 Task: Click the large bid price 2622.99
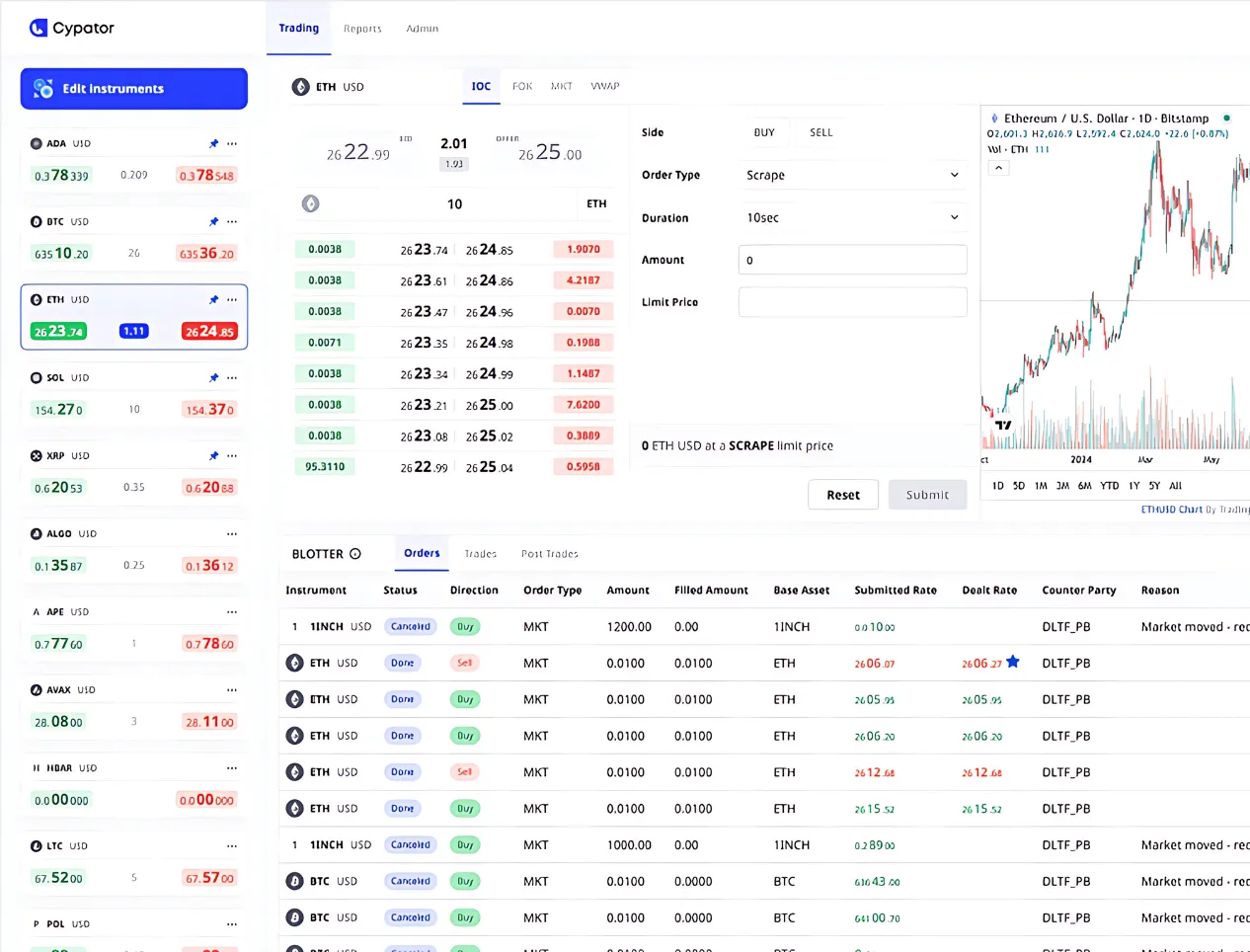click(x=358, y=153)
